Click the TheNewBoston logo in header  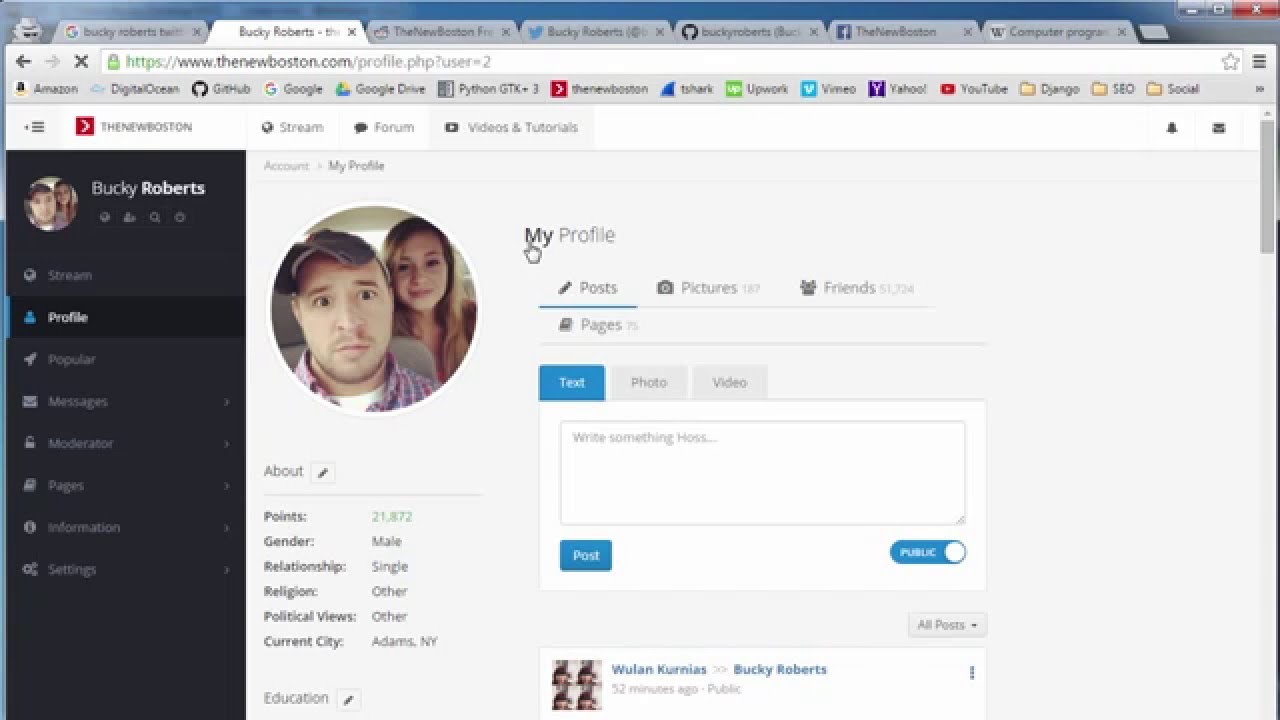tap(134, 127)
